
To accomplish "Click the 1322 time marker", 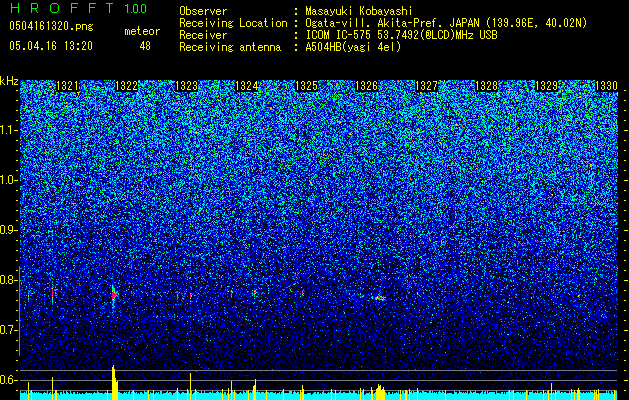I will point(126,86).
